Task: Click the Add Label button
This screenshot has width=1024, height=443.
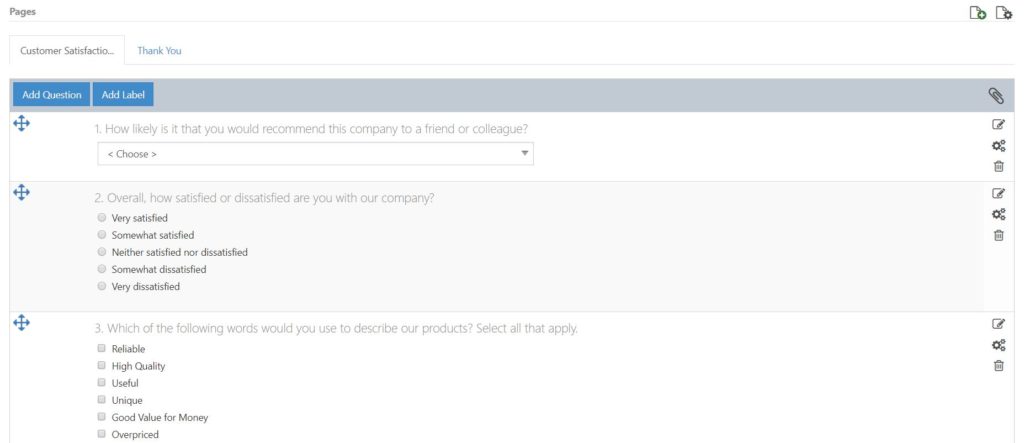Action: coord(123,95)
